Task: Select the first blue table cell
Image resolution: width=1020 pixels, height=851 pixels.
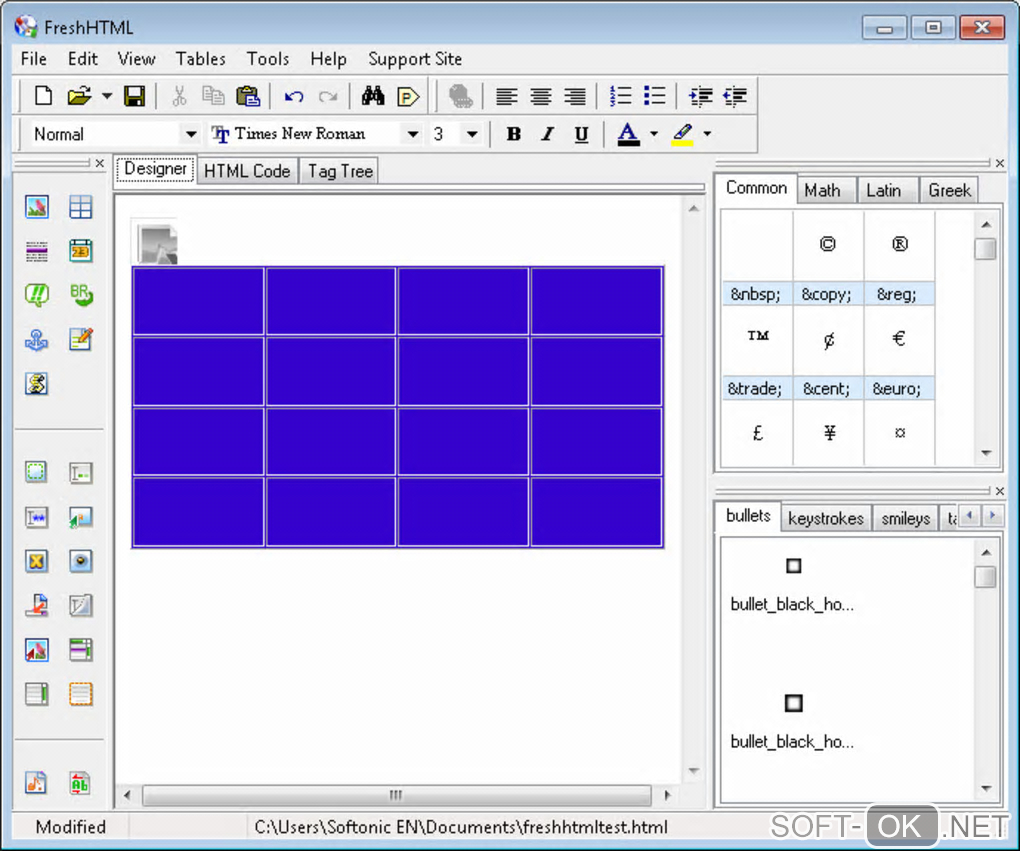Action: [x=198, y=301]
